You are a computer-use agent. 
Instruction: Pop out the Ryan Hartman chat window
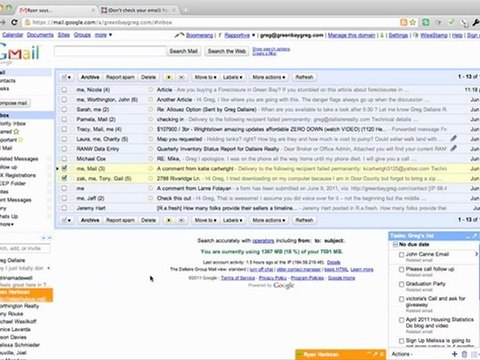(x=375, y=354)
